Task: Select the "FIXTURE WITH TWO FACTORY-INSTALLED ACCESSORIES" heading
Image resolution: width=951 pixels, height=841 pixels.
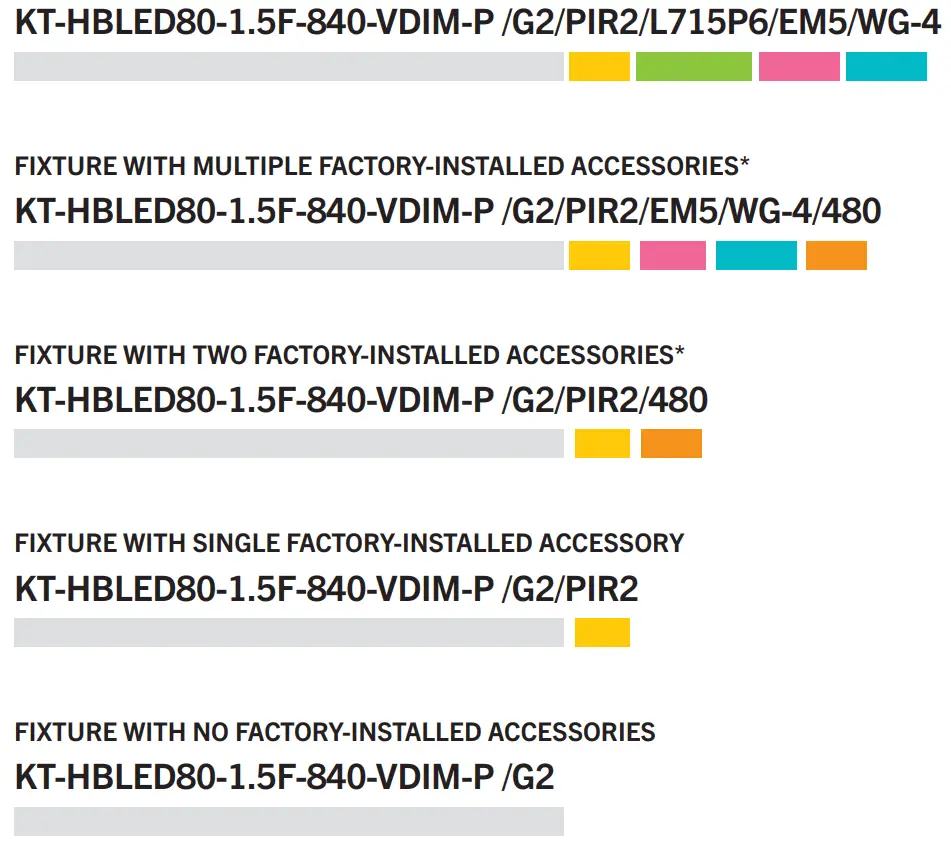Action: (x=349, y=355)
